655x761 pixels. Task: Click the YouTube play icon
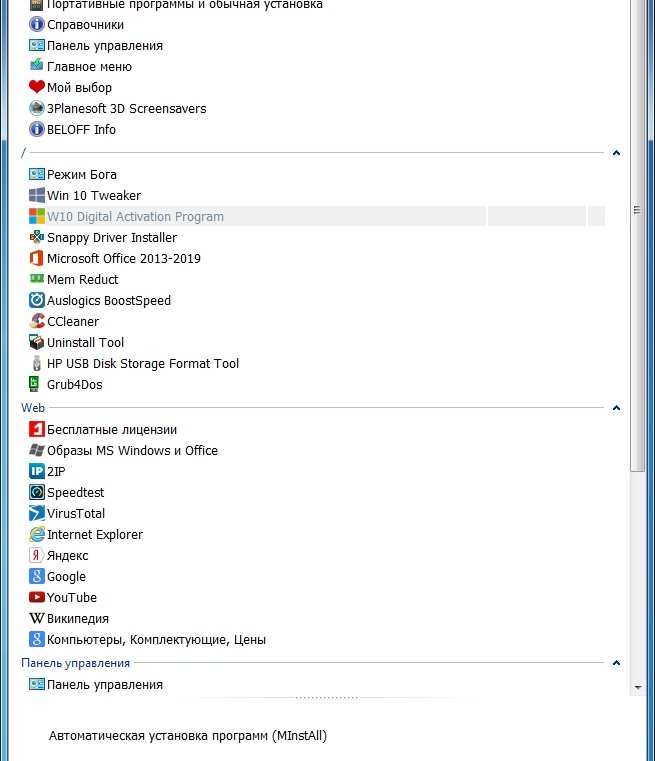point(36,597)
